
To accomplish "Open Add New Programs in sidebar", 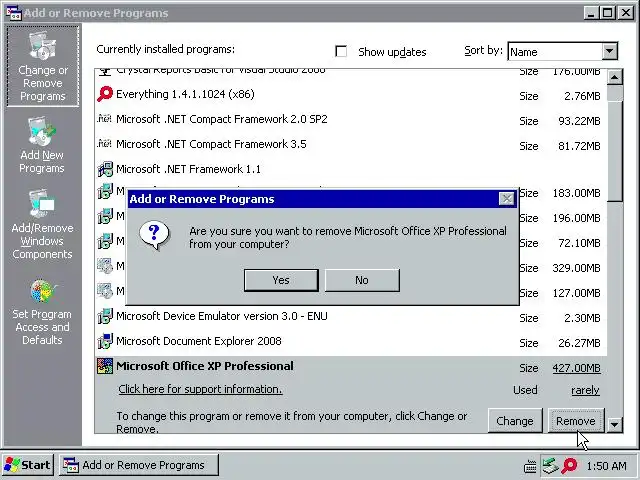I will (x=42, y=145).
